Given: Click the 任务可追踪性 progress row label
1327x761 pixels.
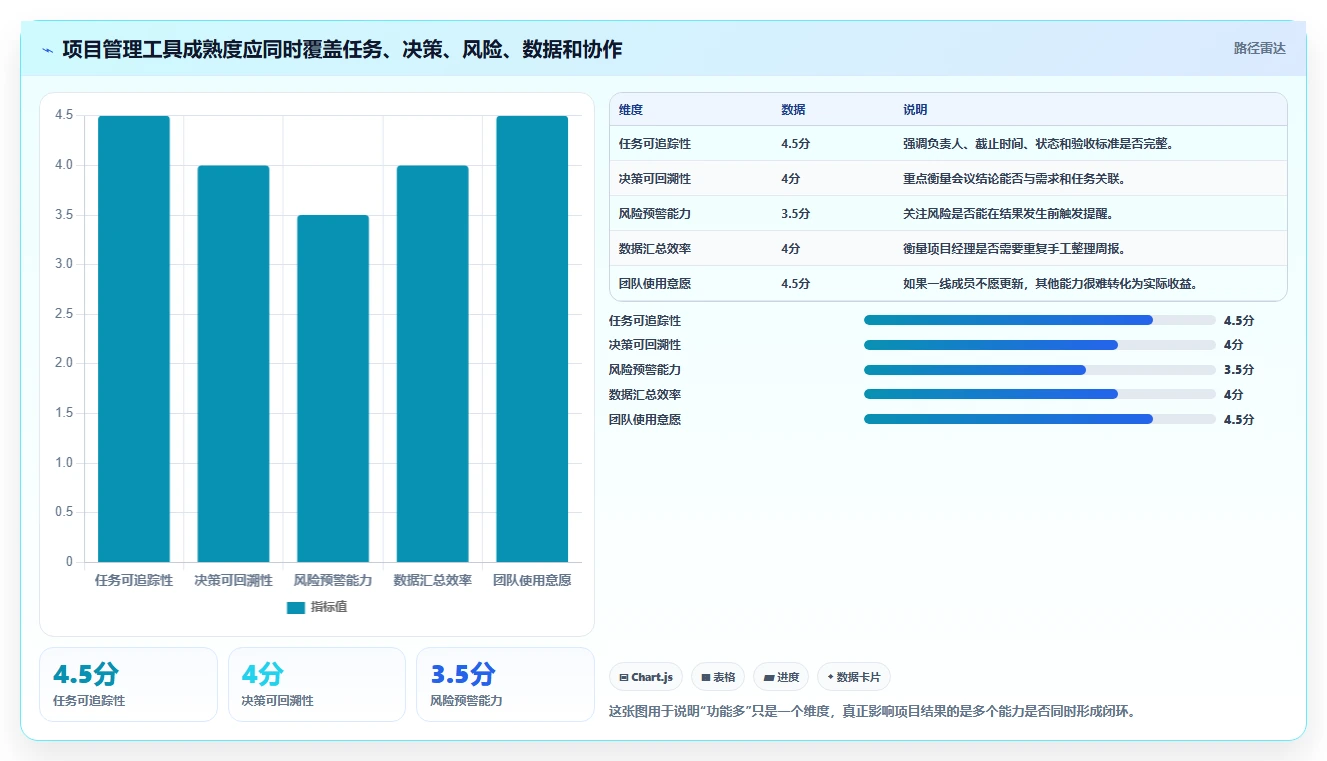Looking at the screenshot, I should click(x=645, y=321).
